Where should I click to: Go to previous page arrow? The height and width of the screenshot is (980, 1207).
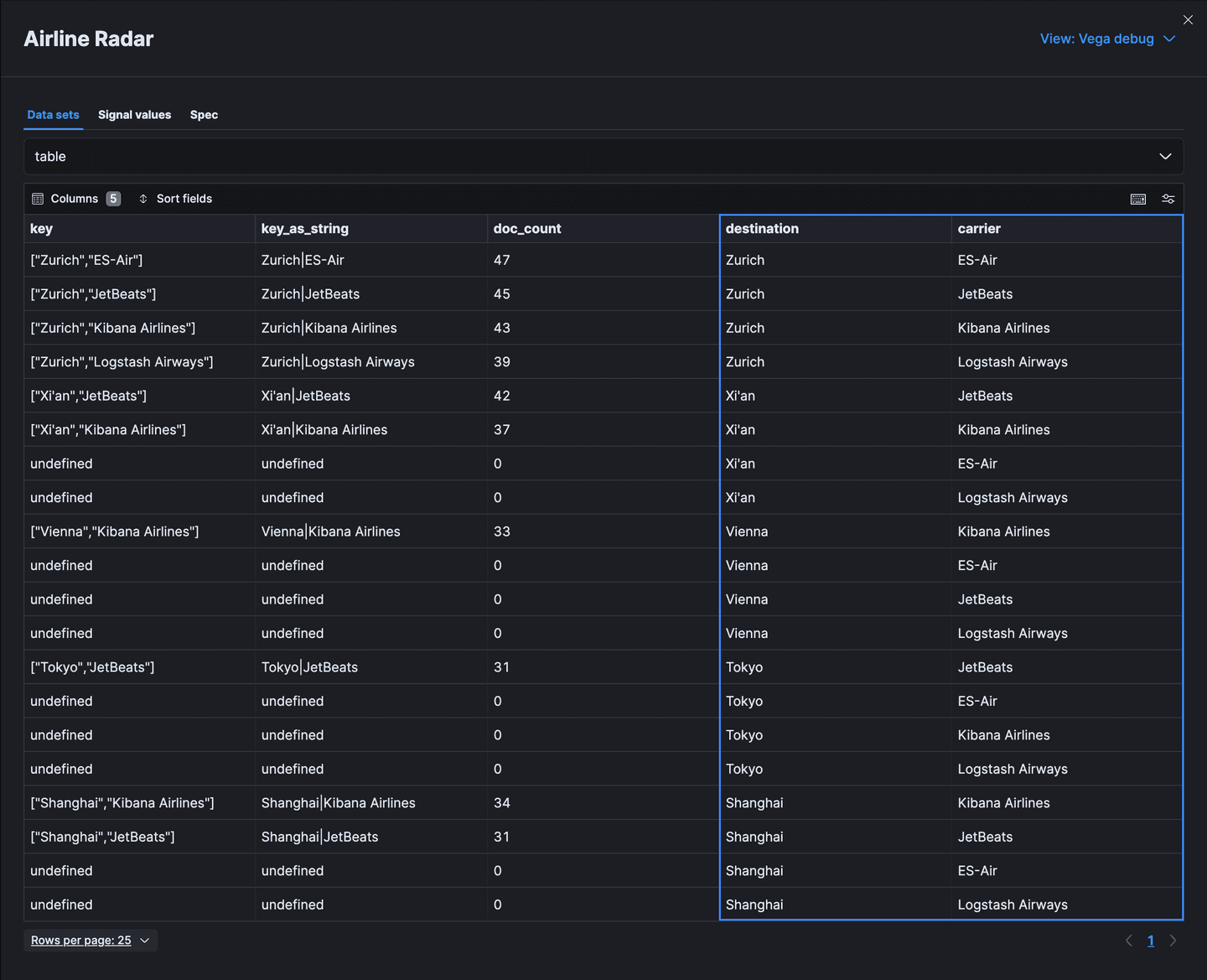[1129, 941]
